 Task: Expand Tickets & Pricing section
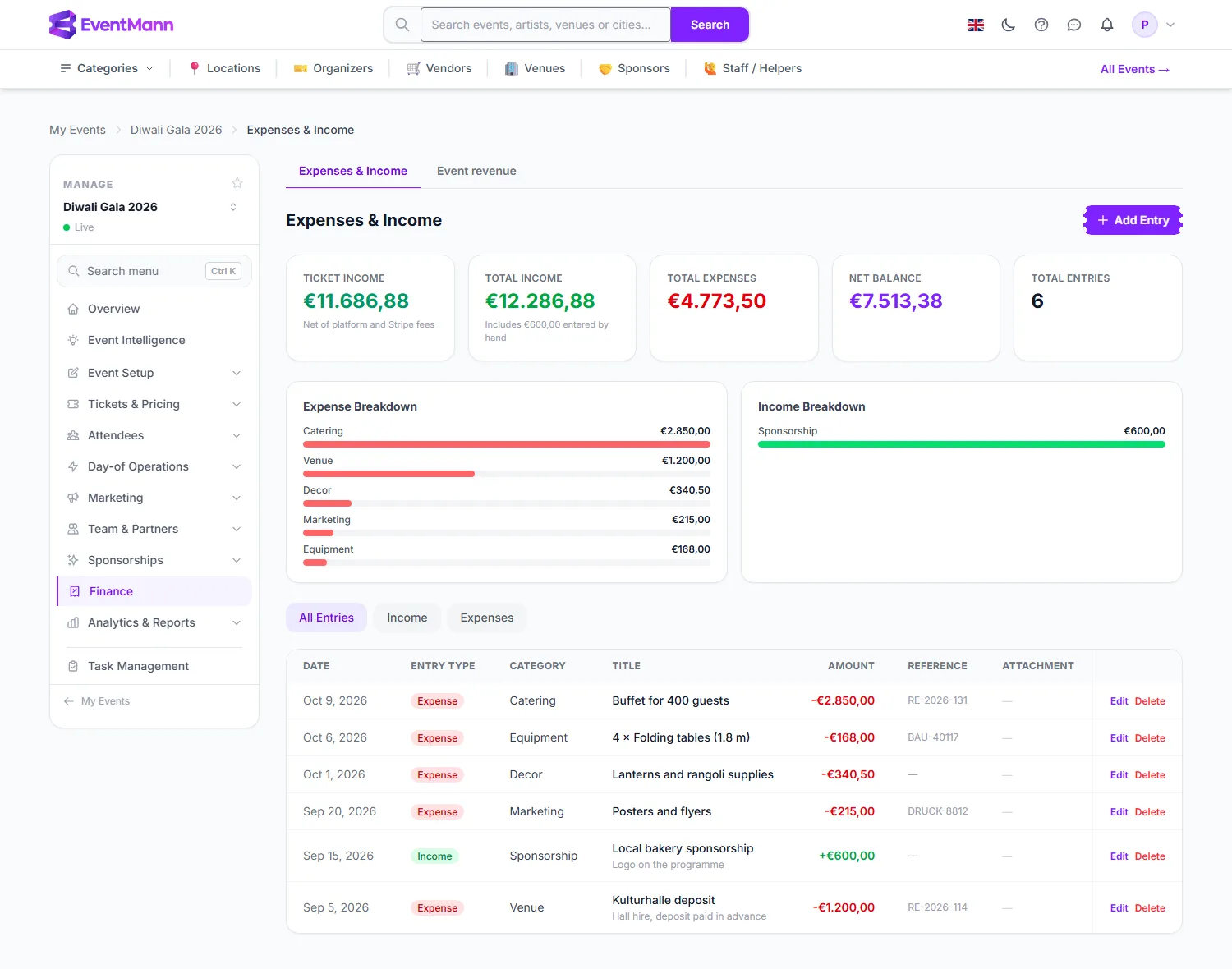pyautogui.click(x=154, y=404)
